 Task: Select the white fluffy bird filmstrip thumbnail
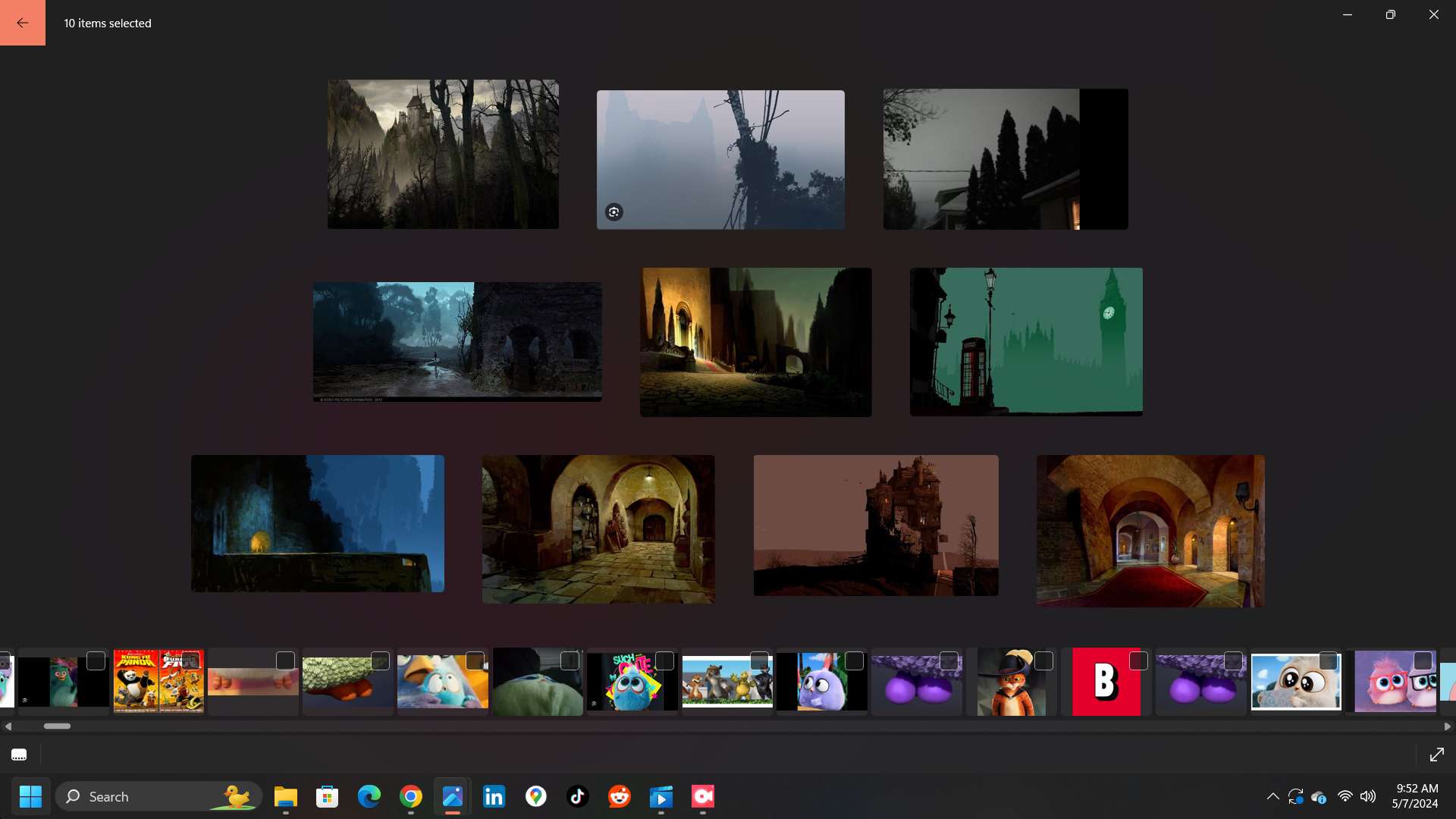coord(1296,682)
